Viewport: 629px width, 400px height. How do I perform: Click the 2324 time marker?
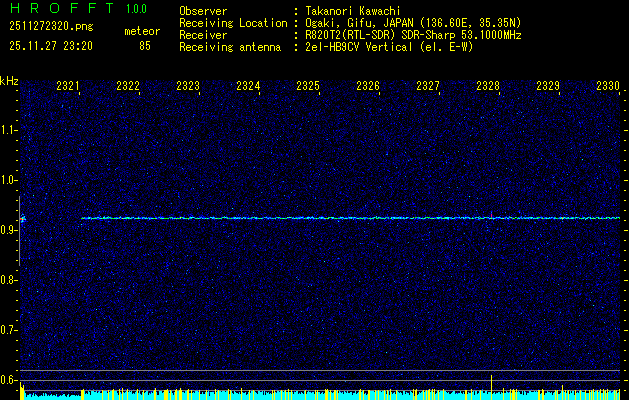click(x=248, y=85)
